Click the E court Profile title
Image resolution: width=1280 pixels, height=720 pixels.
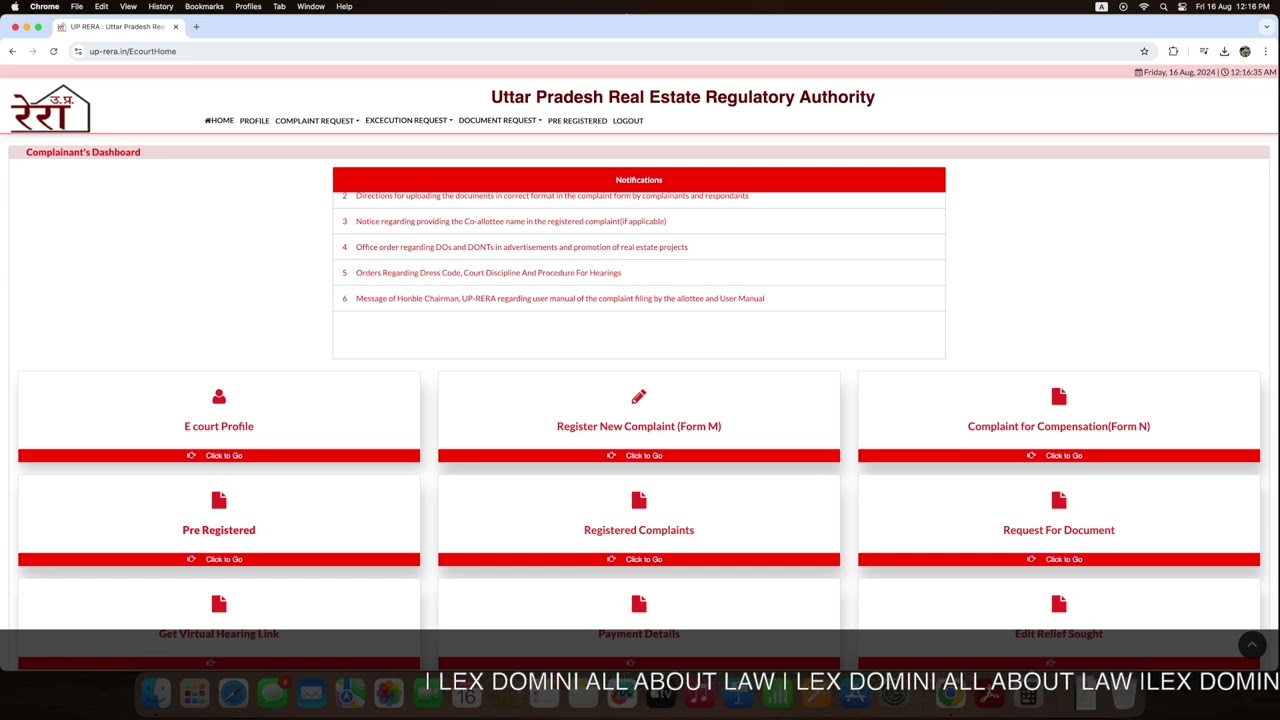(219, 426)
